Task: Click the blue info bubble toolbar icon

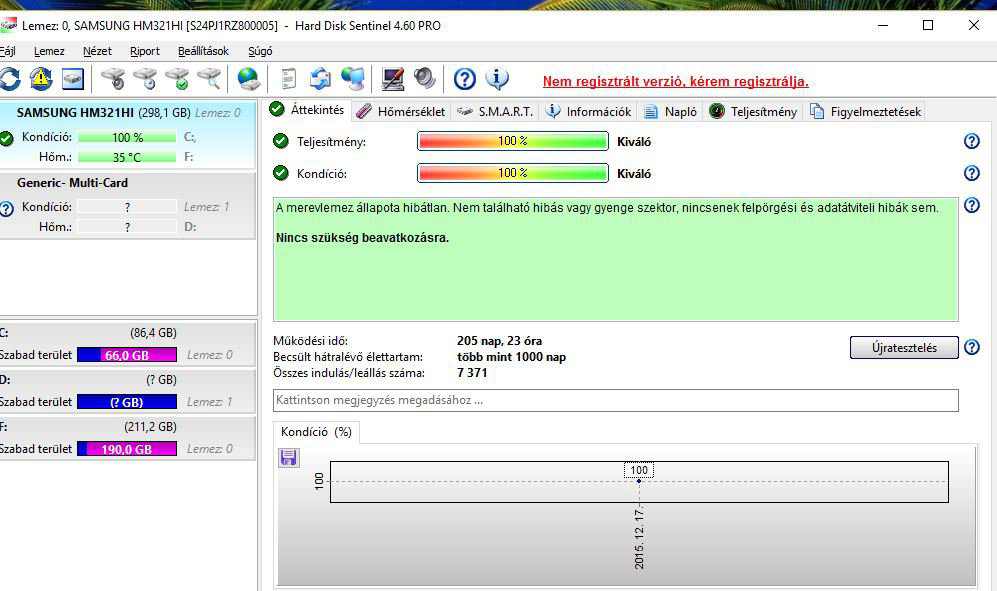Action: [x=497, y=80]
